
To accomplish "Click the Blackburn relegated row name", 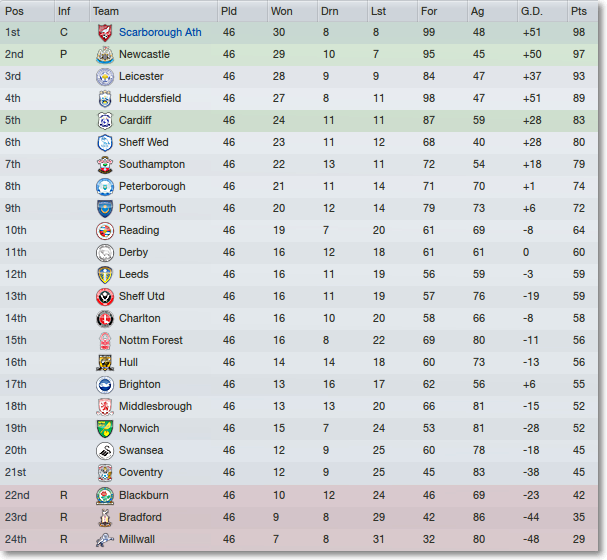I will coord(144,495).
